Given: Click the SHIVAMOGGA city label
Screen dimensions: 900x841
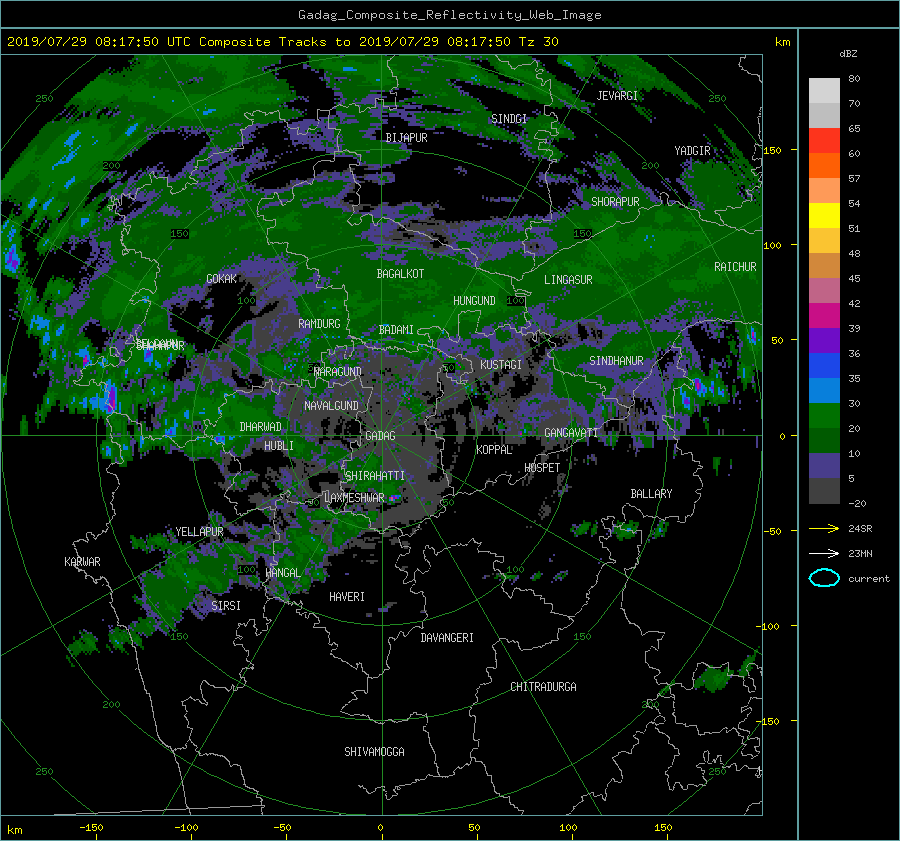Looking at the screenshot, I should [x=374, y=752].
